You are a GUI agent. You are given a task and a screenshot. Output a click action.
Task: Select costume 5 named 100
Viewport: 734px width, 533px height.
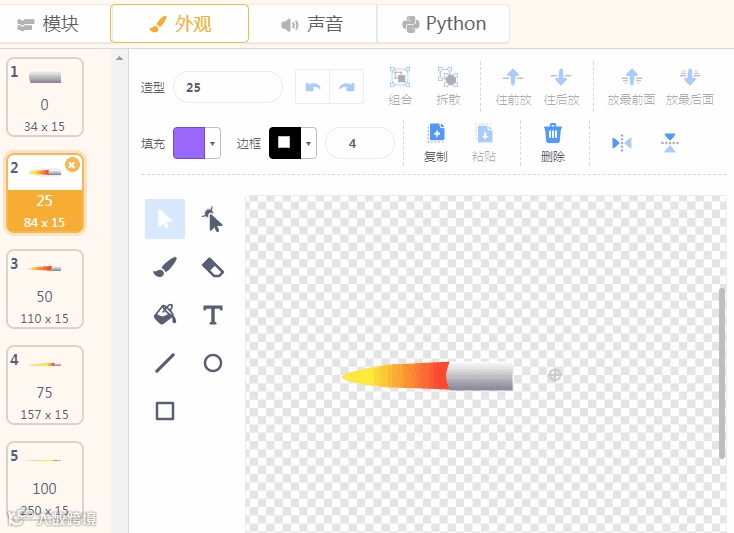[x=45, y=481]
